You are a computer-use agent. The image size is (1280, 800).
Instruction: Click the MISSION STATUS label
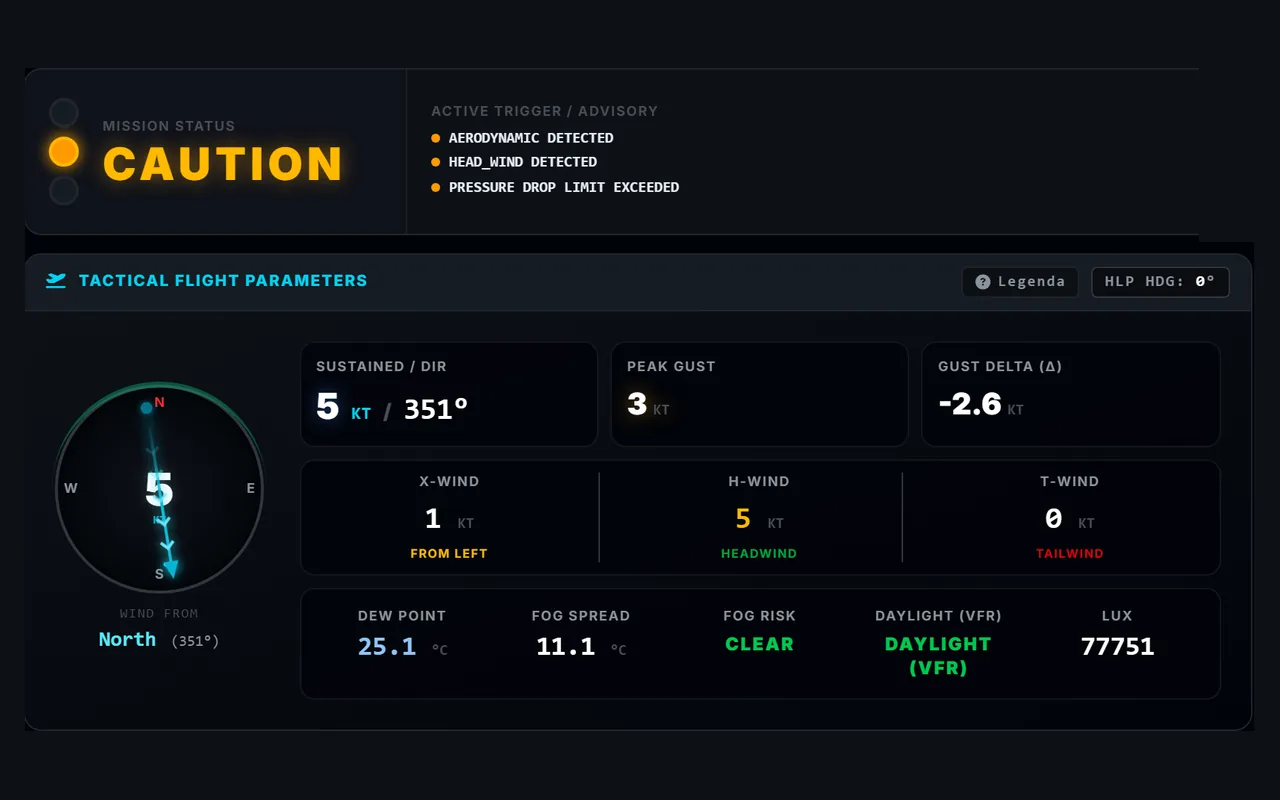coord(169,126)
